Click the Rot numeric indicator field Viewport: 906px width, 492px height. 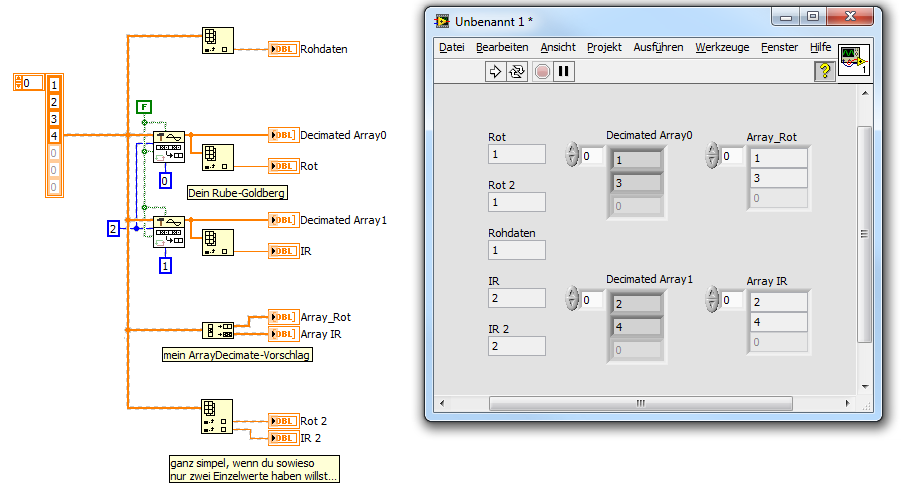517,154
